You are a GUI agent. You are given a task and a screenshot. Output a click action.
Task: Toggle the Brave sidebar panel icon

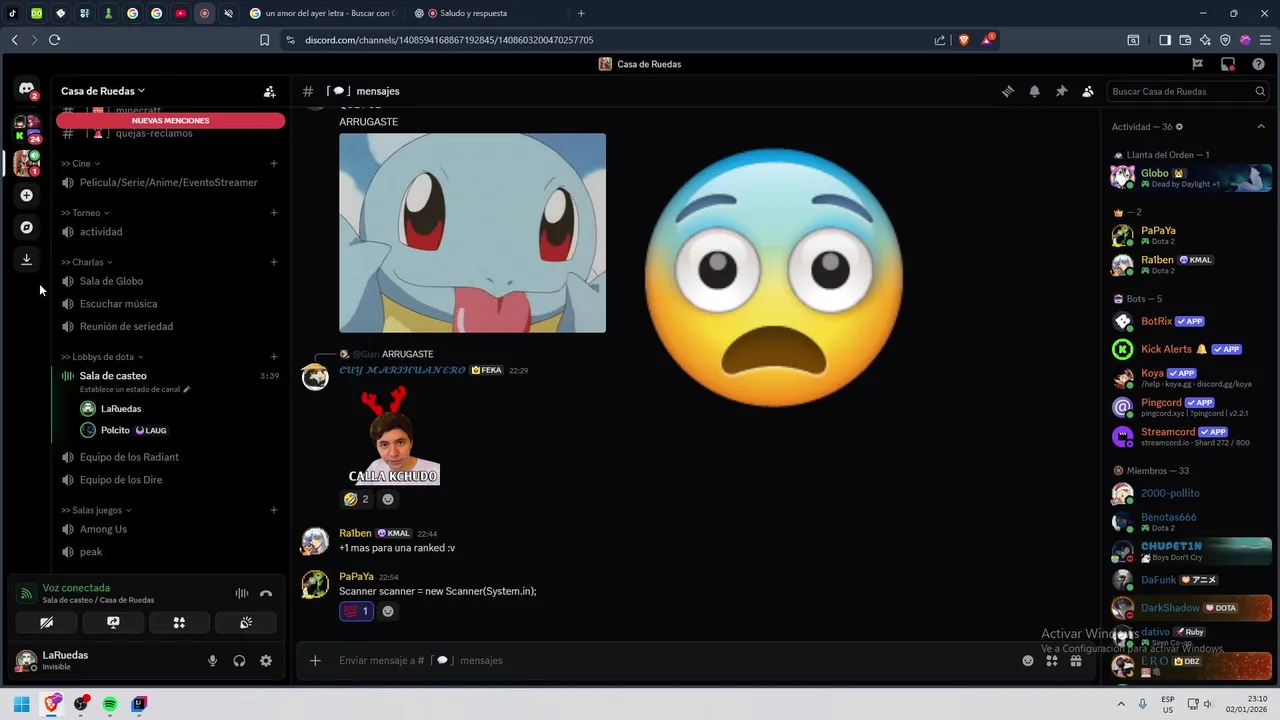point(1165,40)
